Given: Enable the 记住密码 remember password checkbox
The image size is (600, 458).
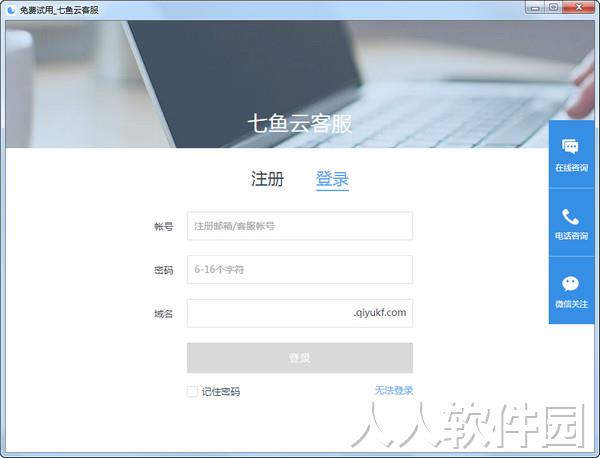Looking at the screenshot, I should (192, 391).
